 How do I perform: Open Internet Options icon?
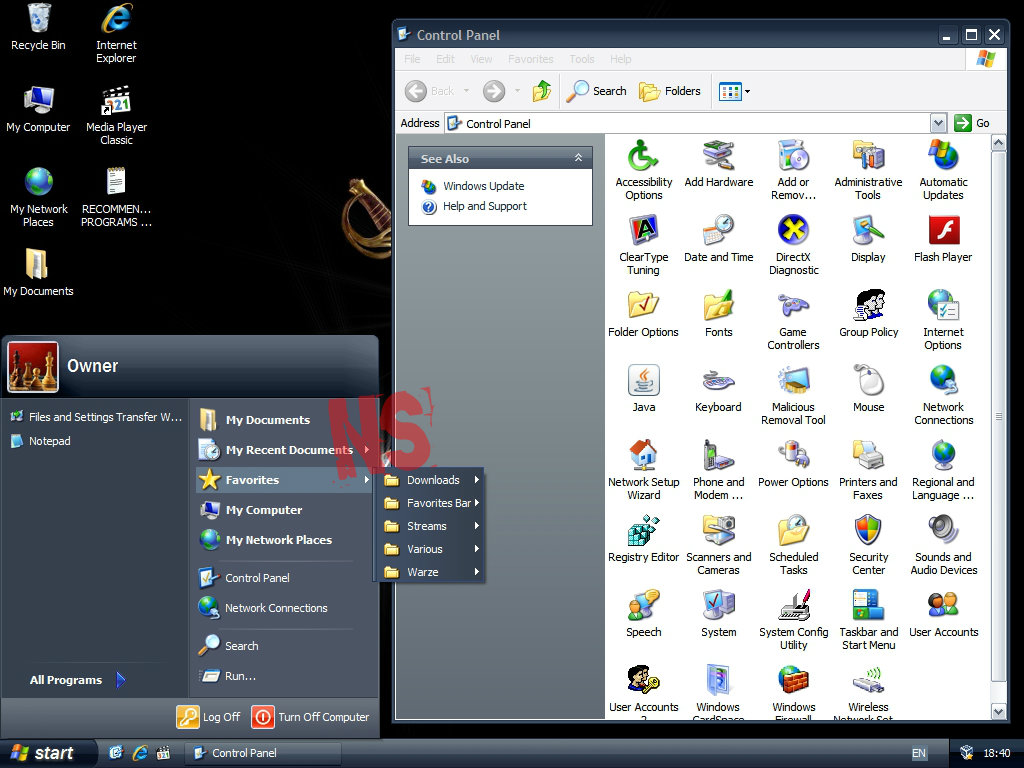[x=943, y=320]
